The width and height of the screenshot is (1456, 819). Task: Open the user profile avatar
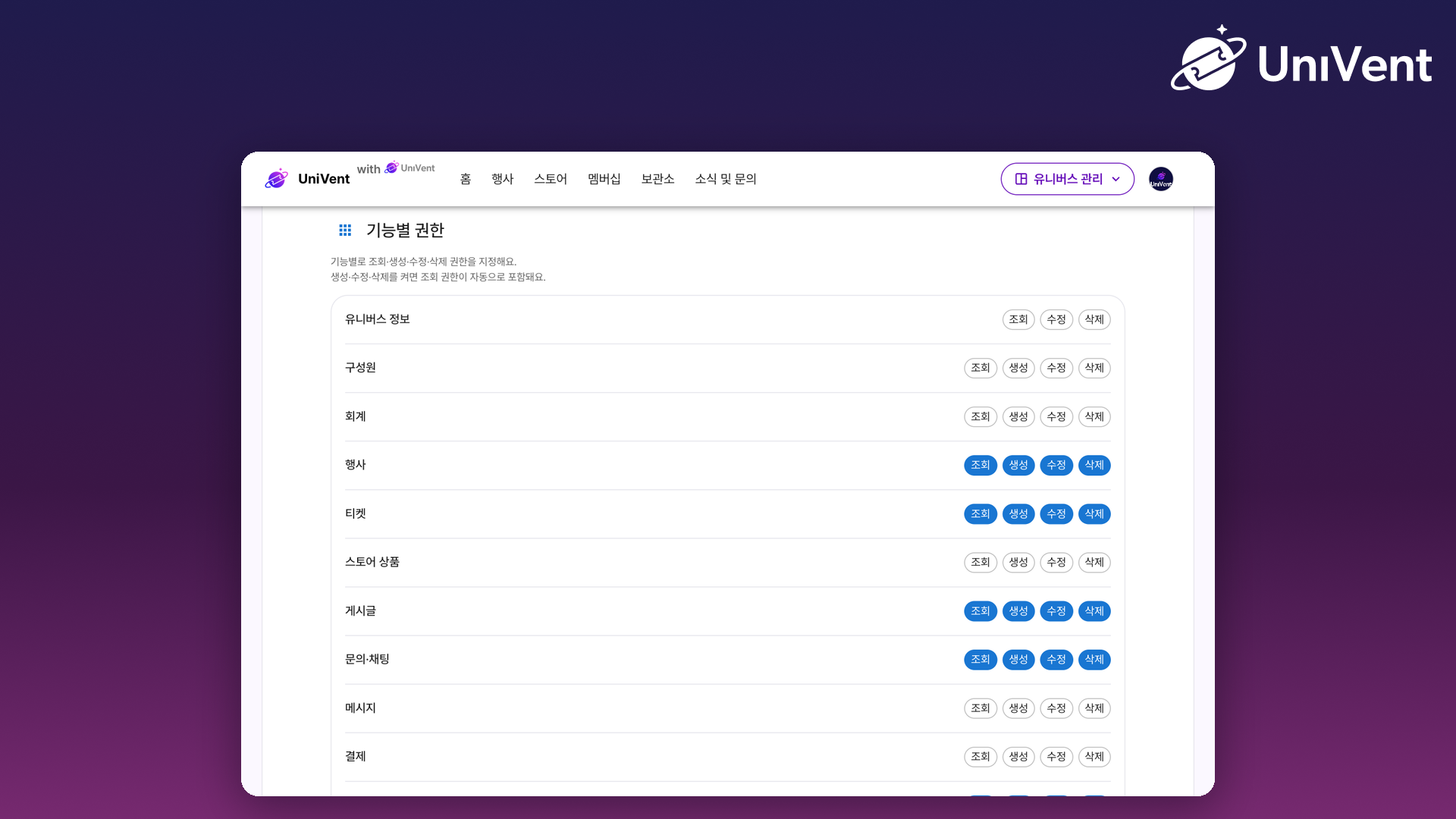pyautogui.click(x=1161, y=179)
